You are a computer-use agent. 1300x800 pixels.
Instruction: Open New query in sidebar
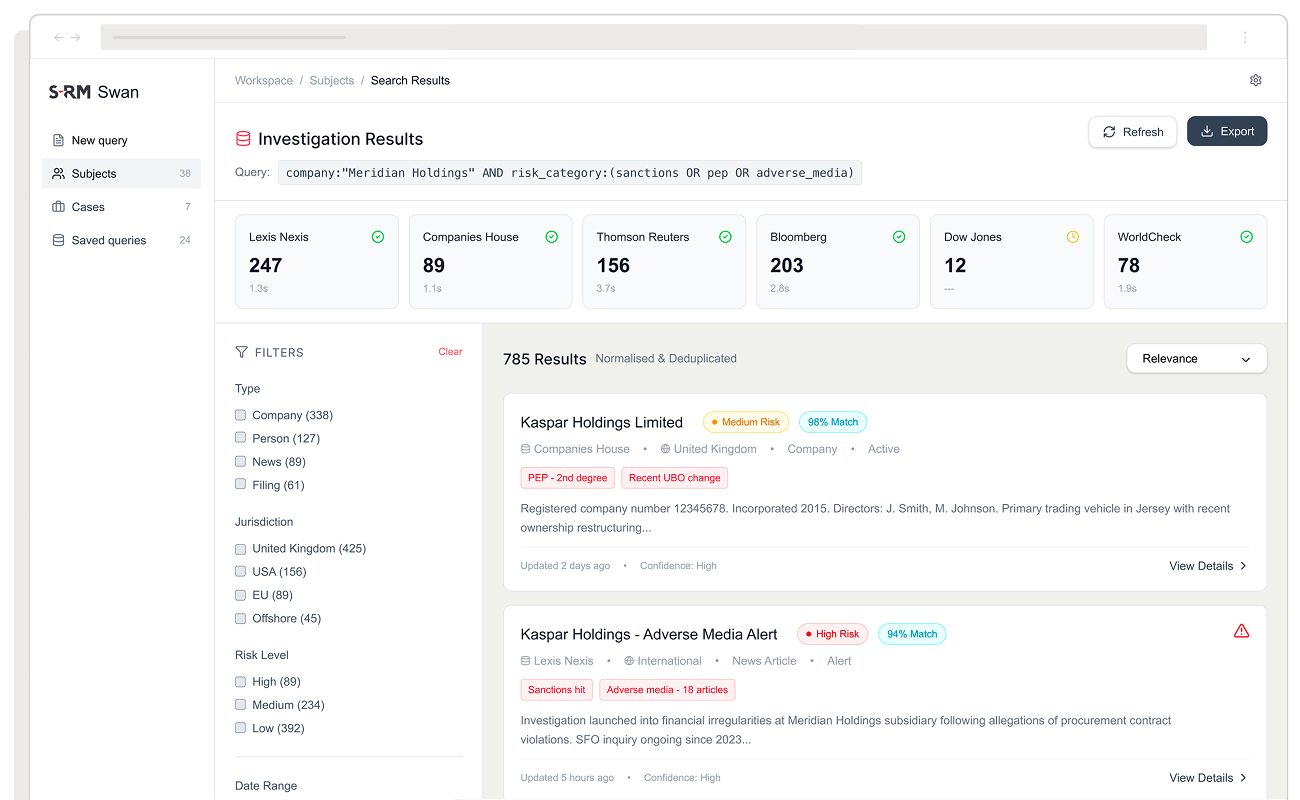click(x=121, y=140)
